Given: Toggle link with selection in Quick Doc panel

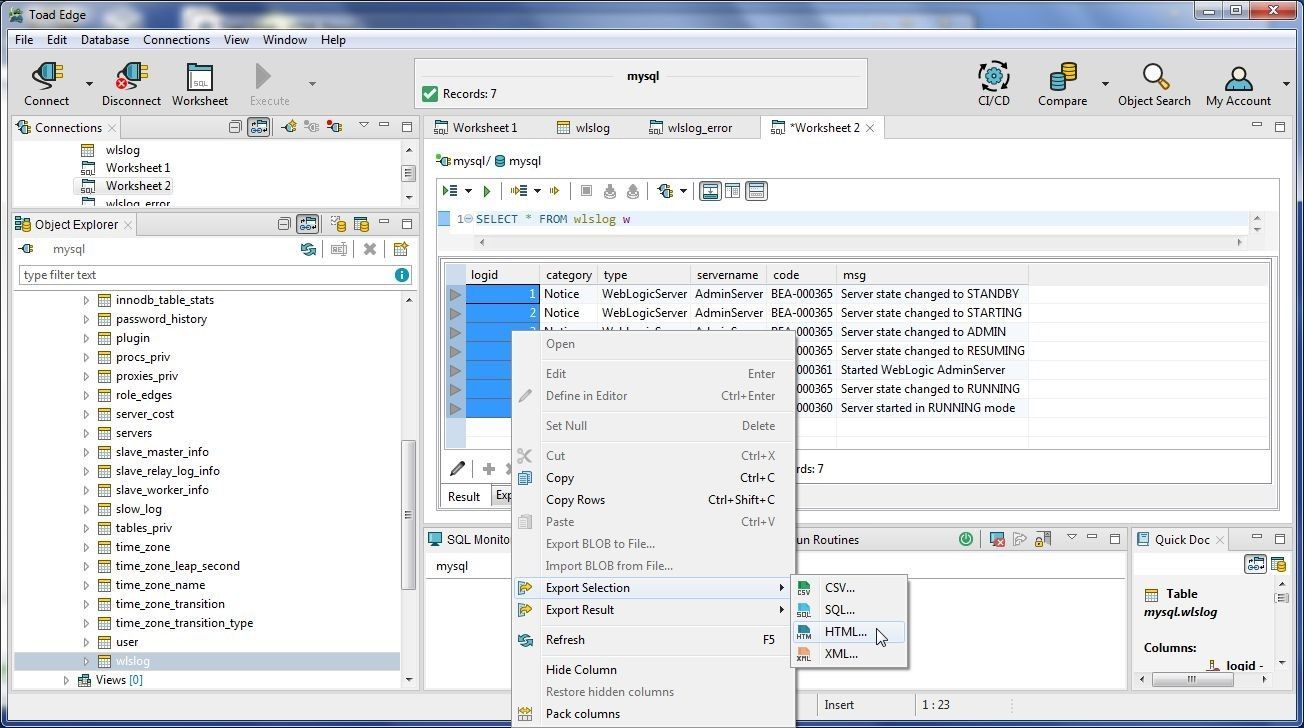Looking at the screenshot, I should pyautogui.click(x=1255, y=565).
